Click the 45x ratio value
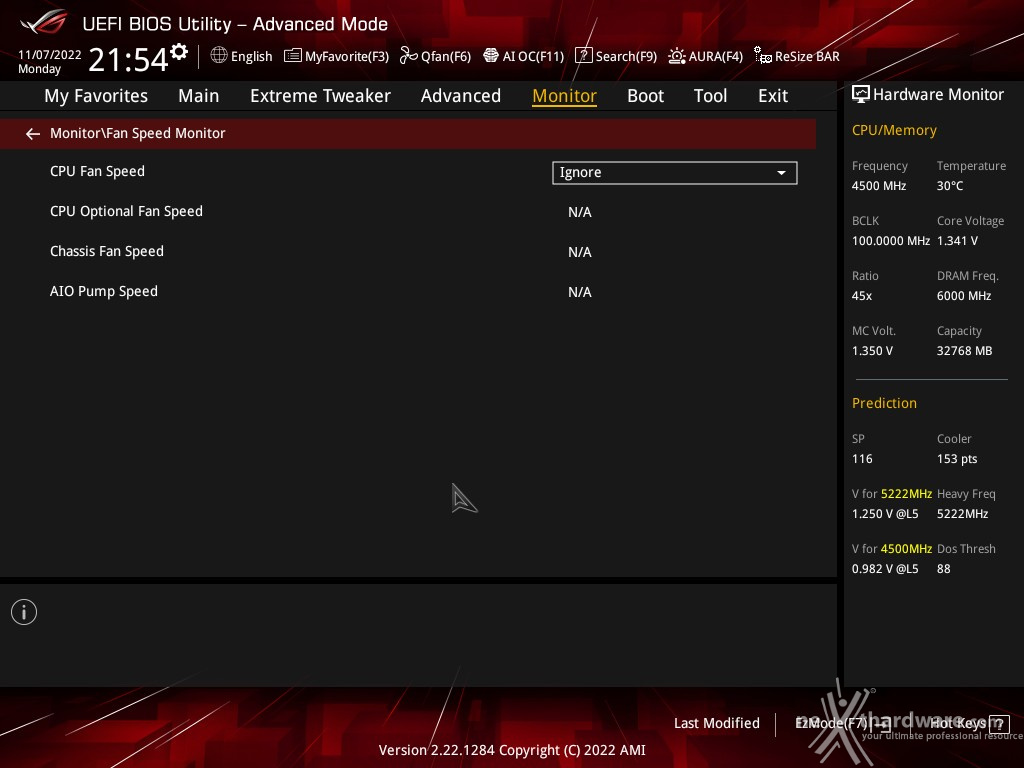This screenshot has height=768, width=1024. click(x=861, y=296)
